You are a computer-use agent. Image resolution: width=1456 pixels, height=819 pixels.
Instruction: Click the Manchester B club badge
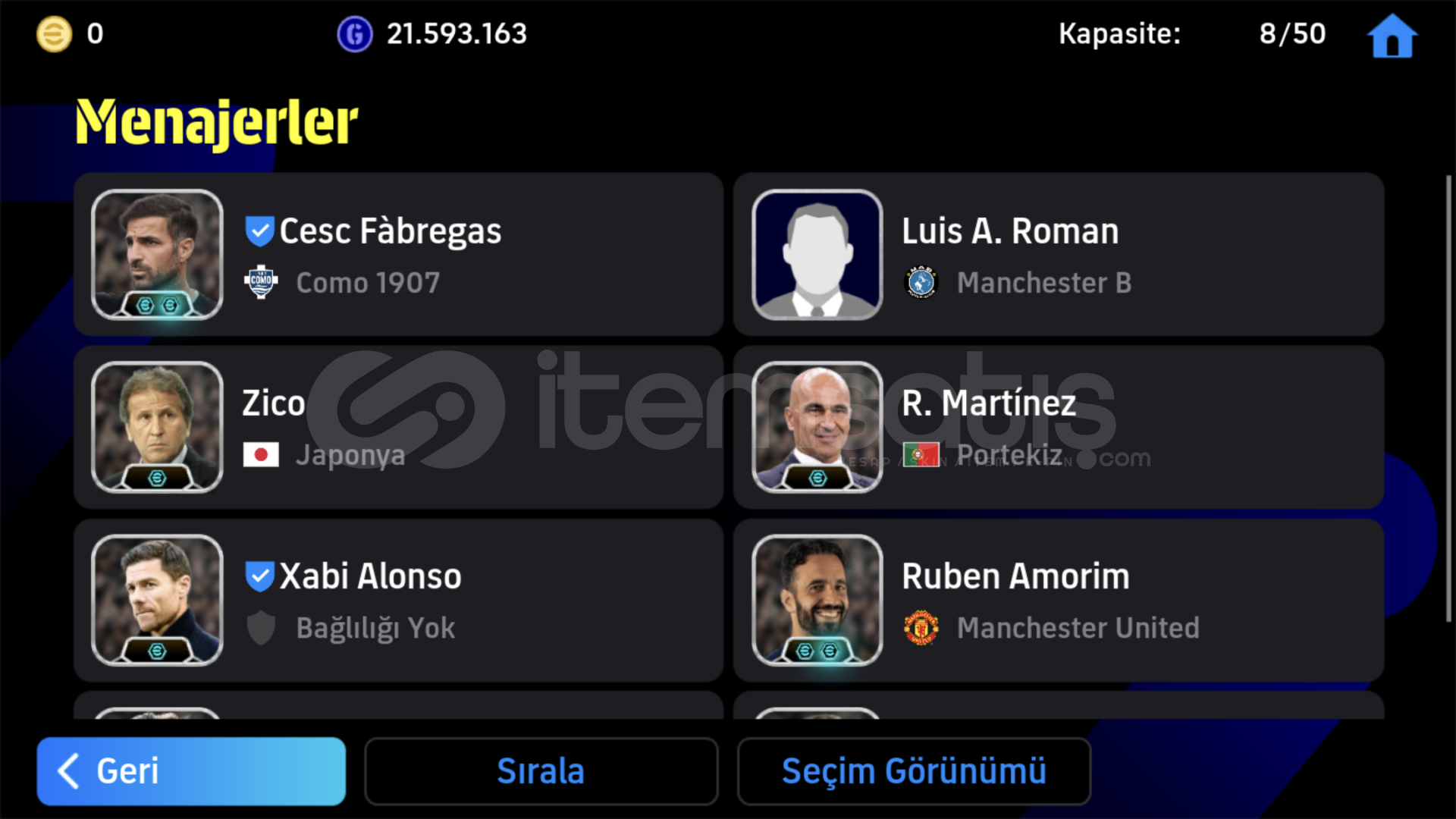pyautogui.click(x=921, y=283)
